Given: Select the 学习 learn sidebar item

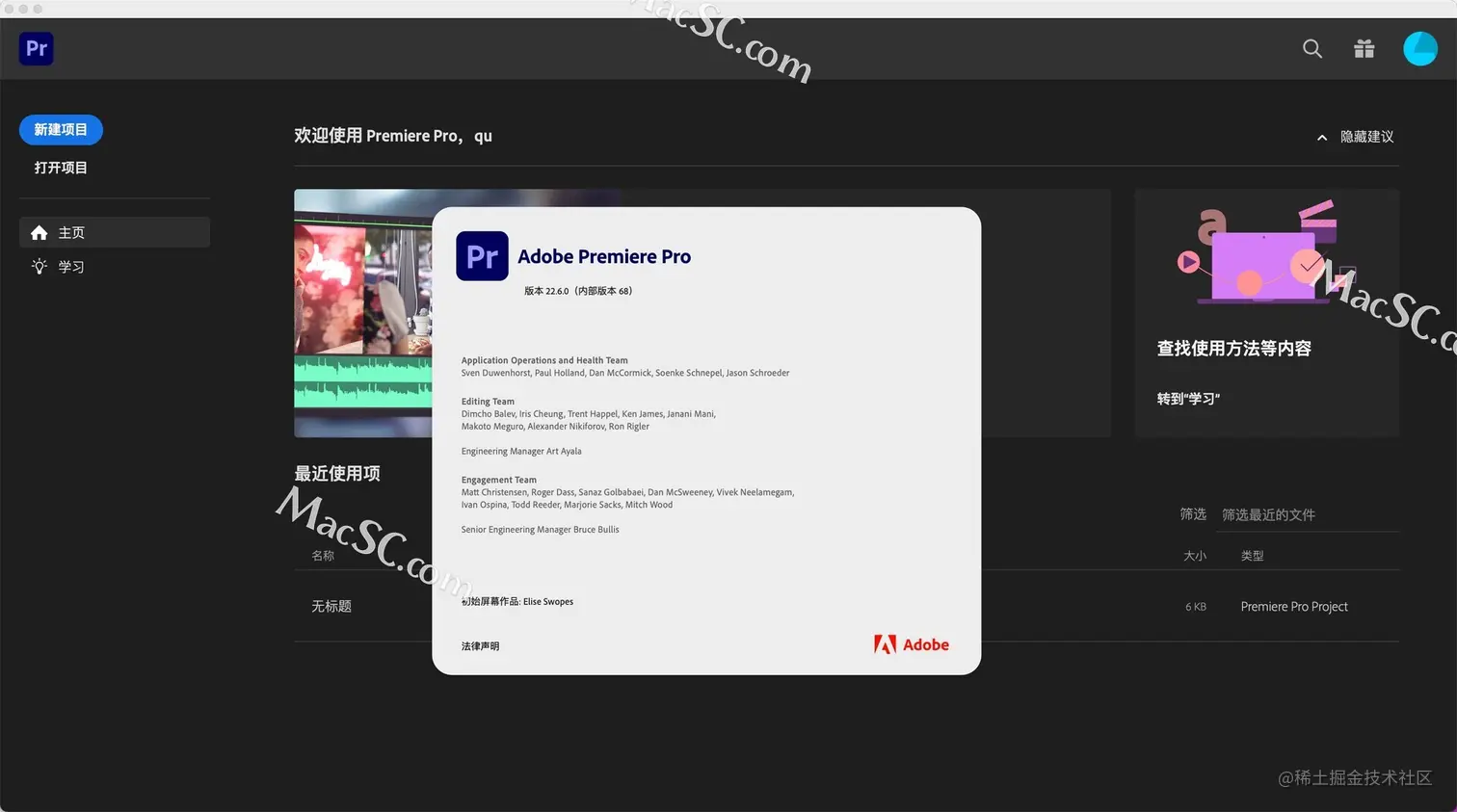Looking at the screenshot, I should [x=115, y=267].
